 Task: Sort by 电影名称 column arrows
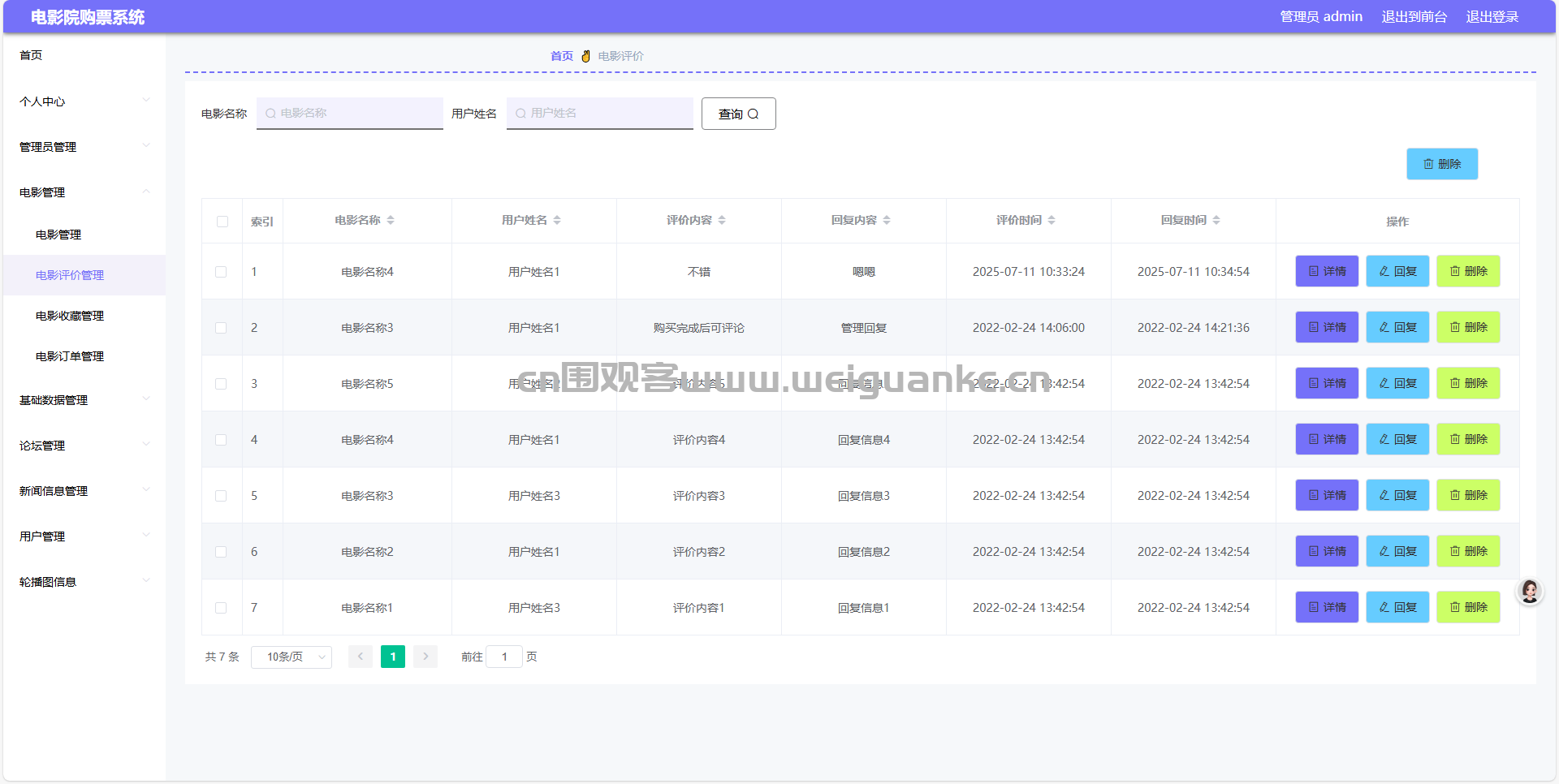391,220
